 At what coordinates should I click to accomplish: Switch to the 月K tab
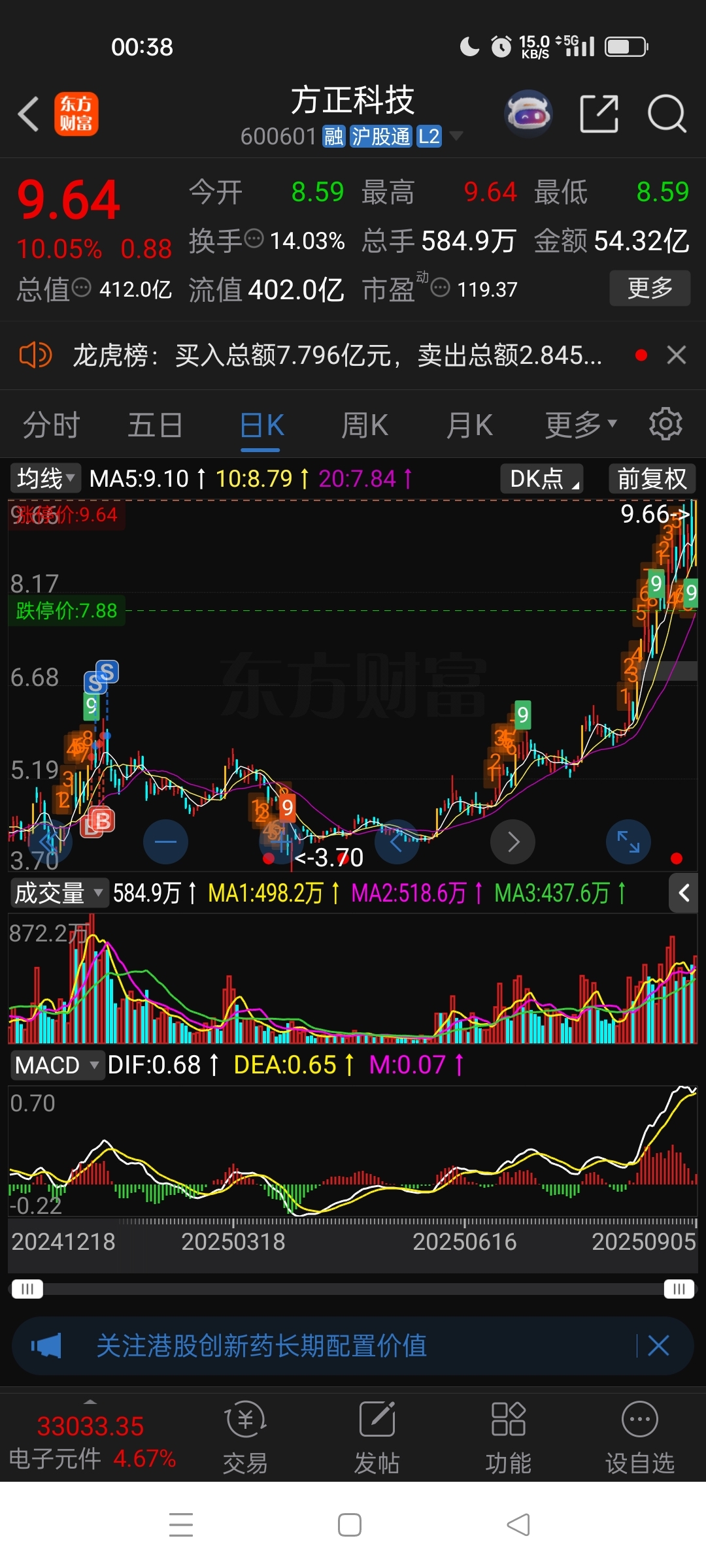click(469, 425)
